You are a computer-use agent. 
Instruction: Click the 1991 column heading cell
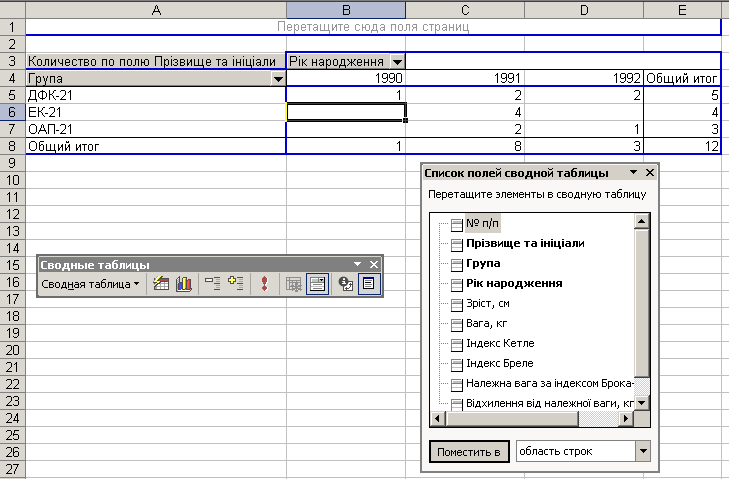click(x=465, y=78)
